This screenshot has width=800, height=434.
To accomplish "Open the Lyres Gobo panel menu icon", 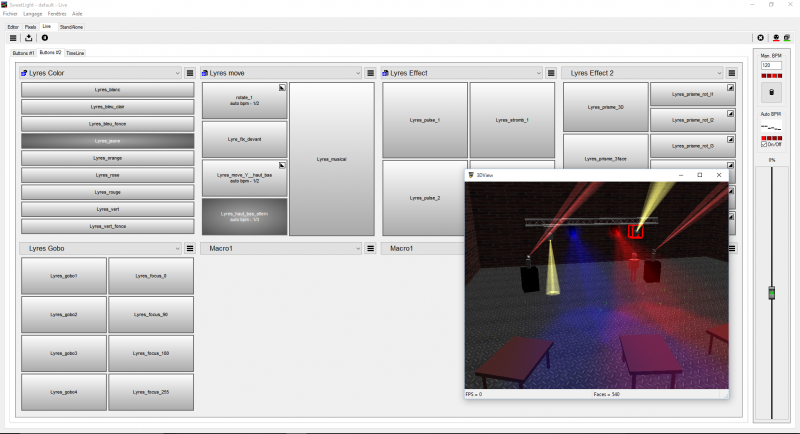I will point(188,248).
